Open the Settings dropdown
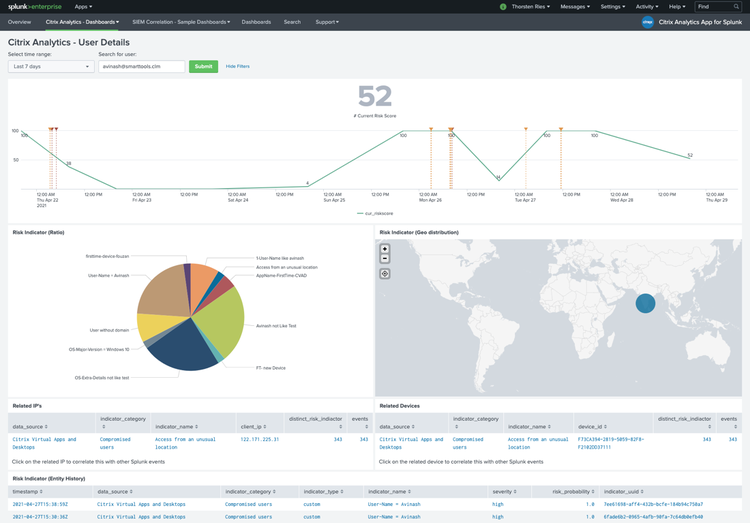Image resolution: width=750 pixels, height=523 pixels. 613,7
